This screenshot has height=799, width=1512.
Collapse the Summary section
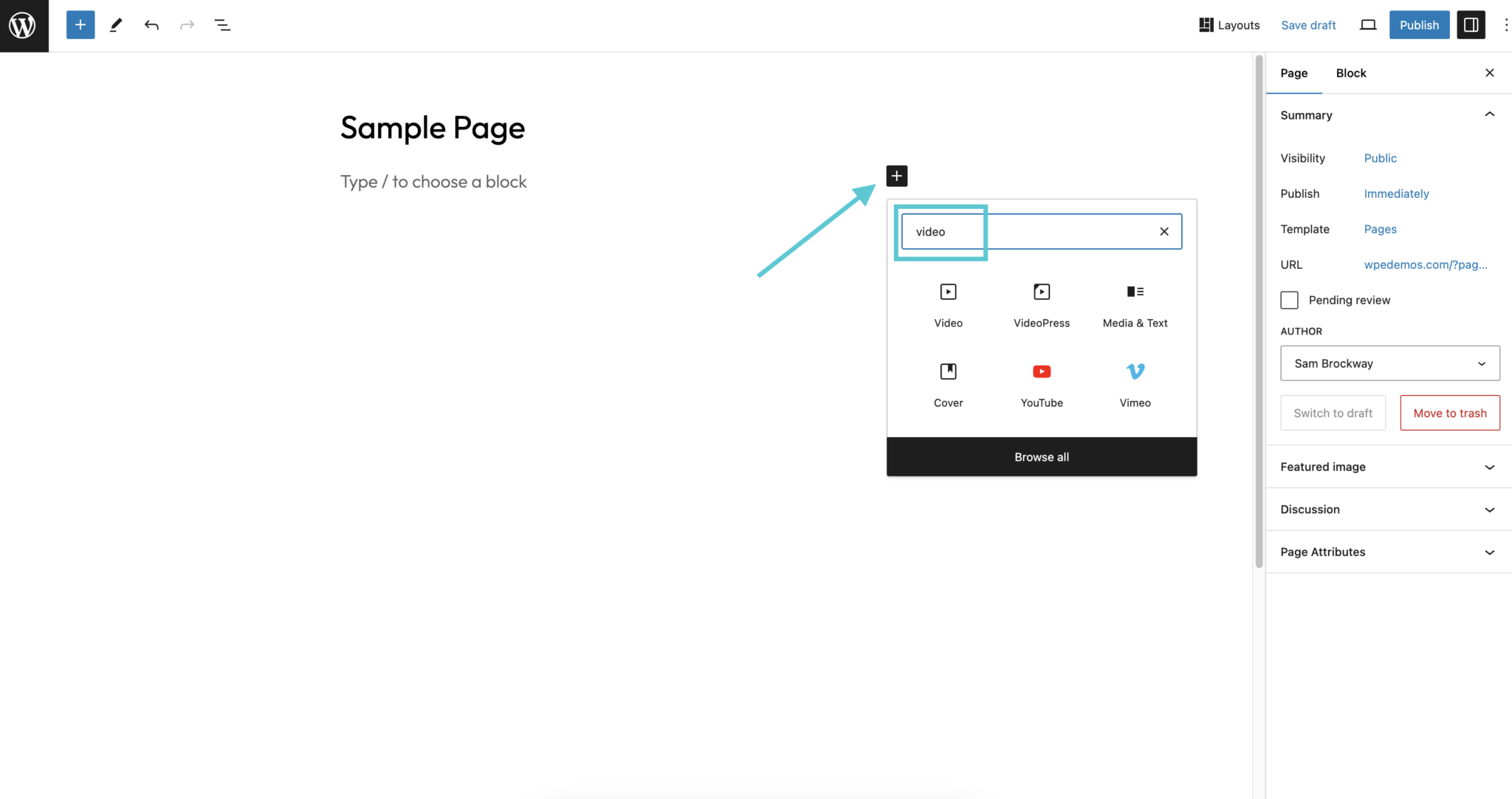click(1489, 114)
